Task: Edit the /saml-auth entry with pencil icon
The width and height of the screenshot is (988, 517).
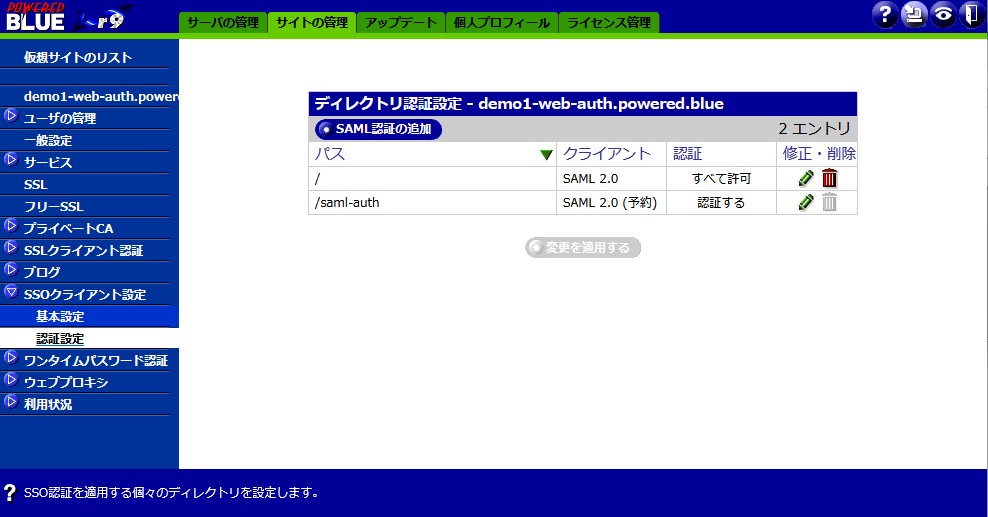Action: [x=805, y=202]
